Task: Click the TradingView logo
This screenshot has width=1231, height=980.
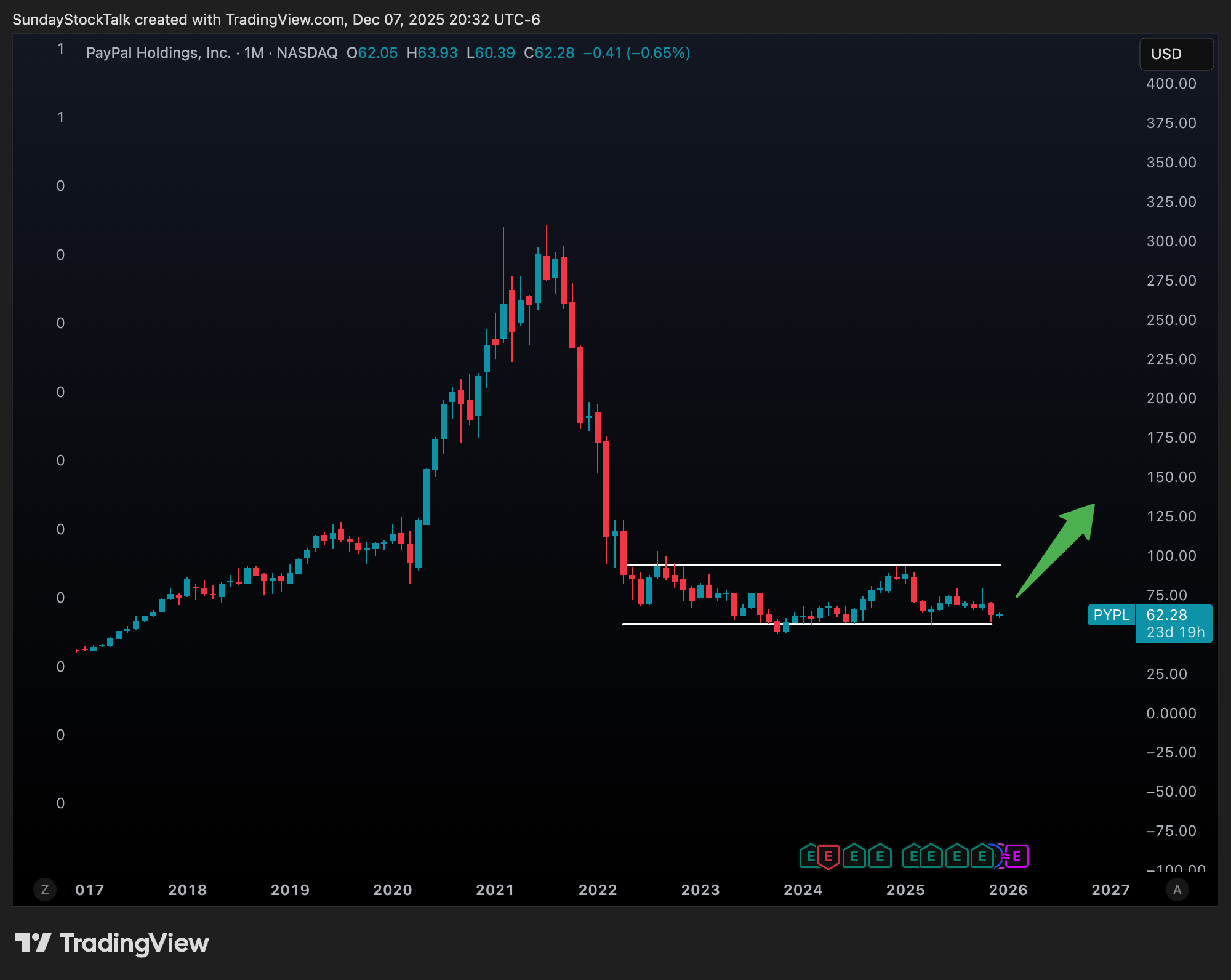Action: (111, 943)
